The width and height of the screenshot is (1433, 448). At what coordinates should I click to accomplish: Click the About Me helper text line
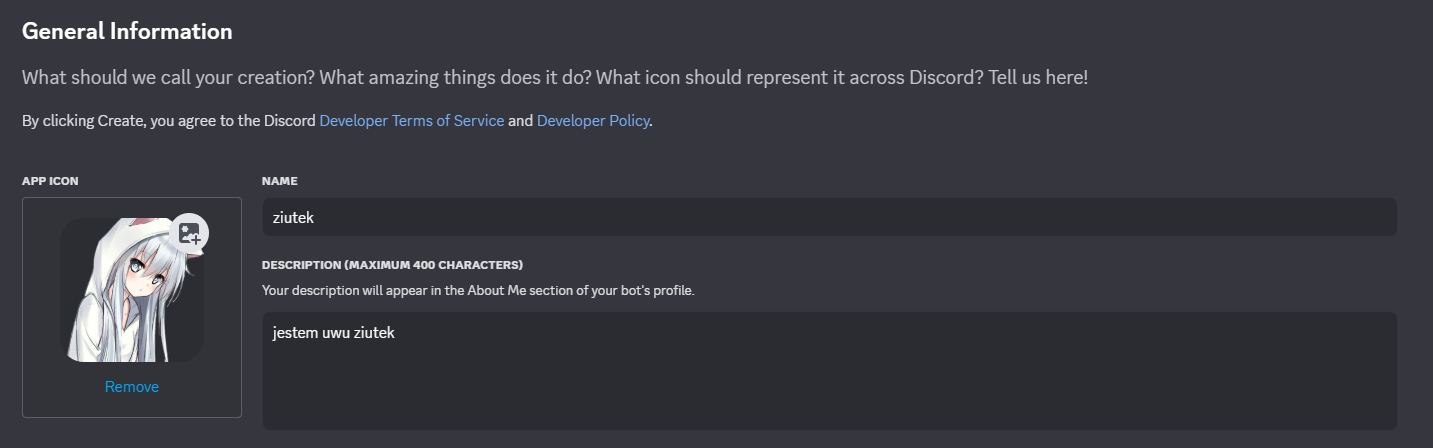478,291
